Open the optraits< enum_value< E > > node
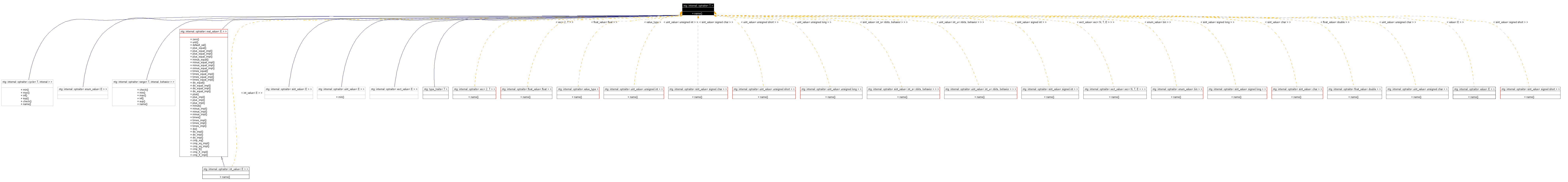 [x=83, y=93]
